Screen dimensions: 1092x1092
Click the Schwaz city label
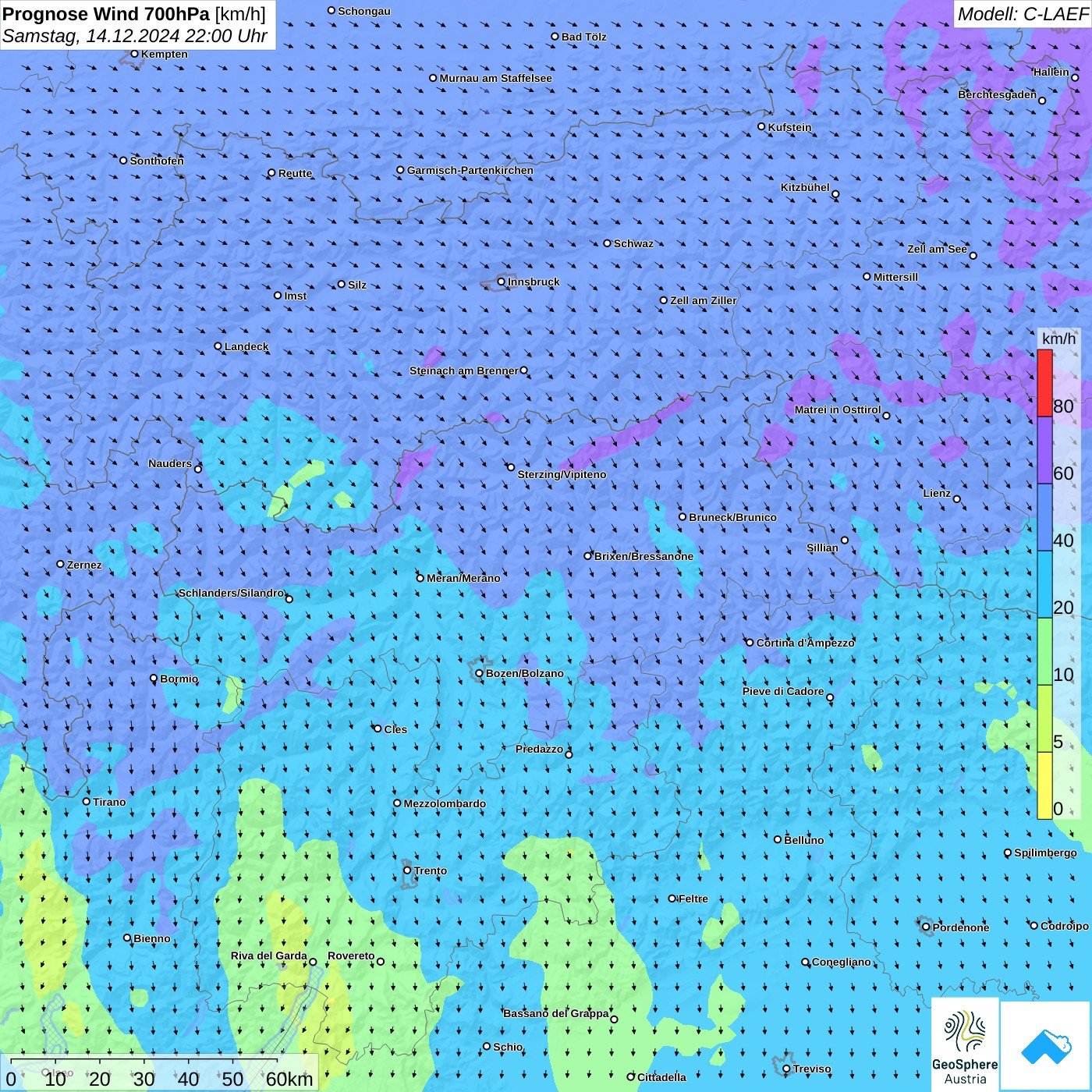point(633,243)
